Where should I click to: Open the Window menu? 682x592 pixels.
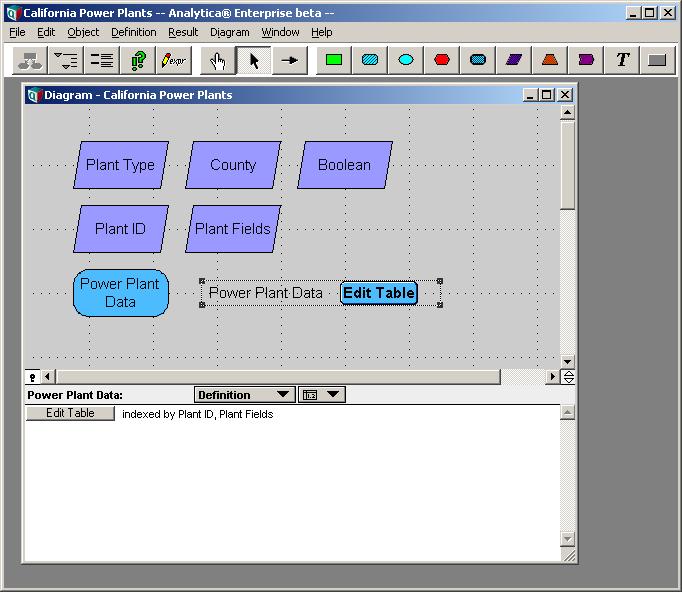pyautogui.click(x=280, y=32)
